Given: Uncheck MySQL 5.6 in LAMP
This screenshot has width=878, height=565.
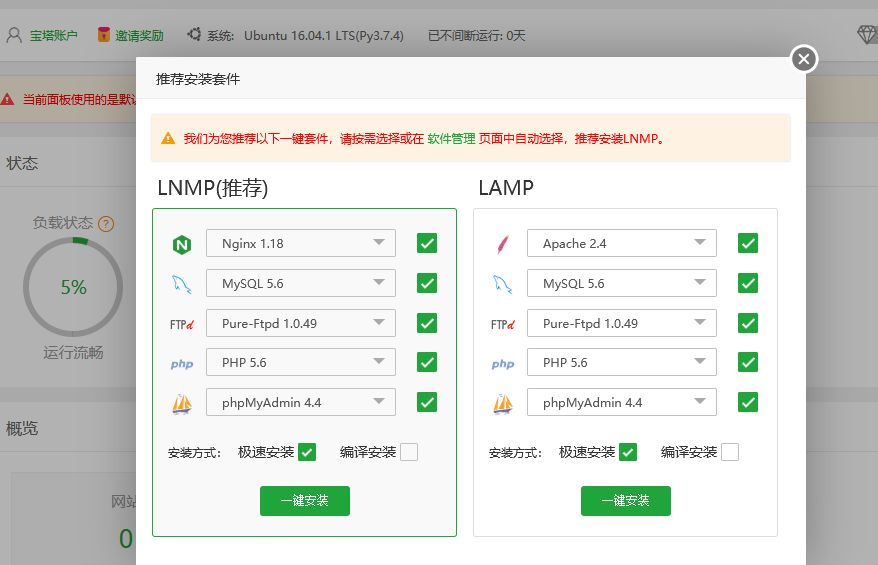Looking at the screenshot, I should [x=748, y=283].
